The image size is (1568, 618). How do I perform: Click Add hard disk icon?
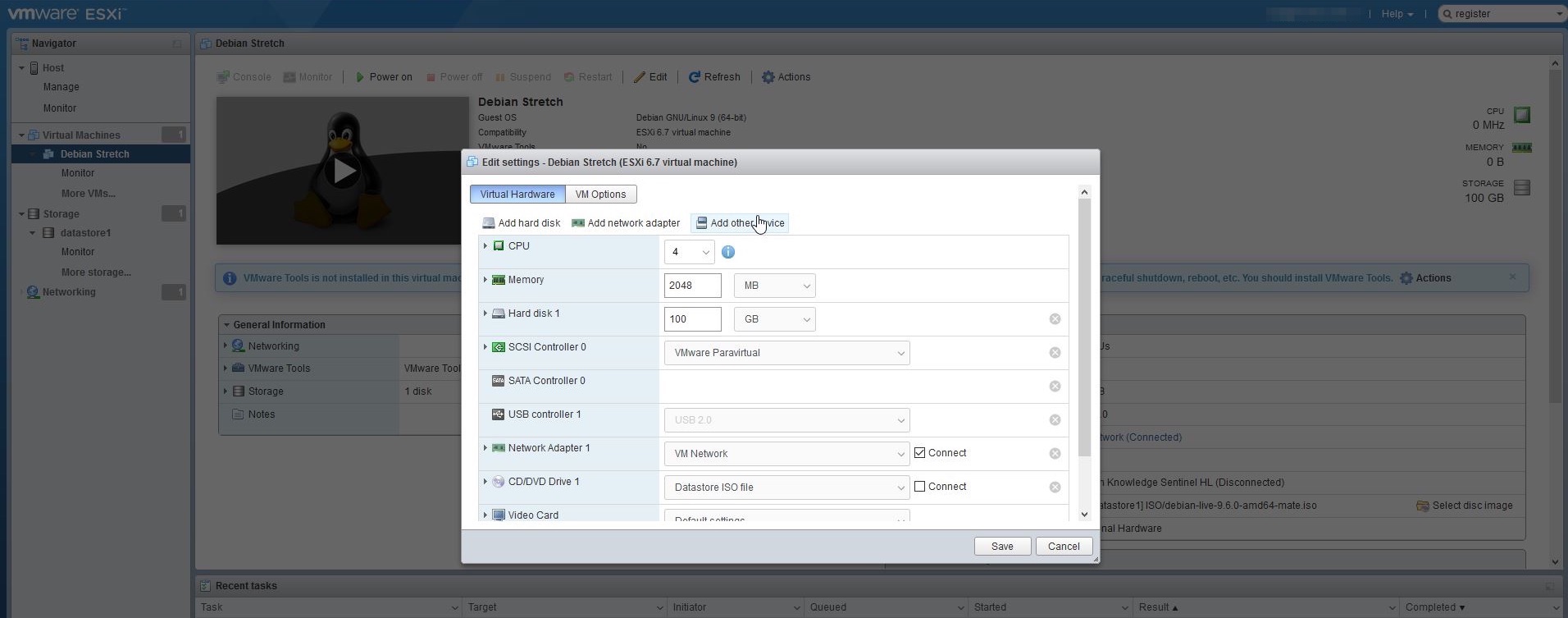click(489, 223)
